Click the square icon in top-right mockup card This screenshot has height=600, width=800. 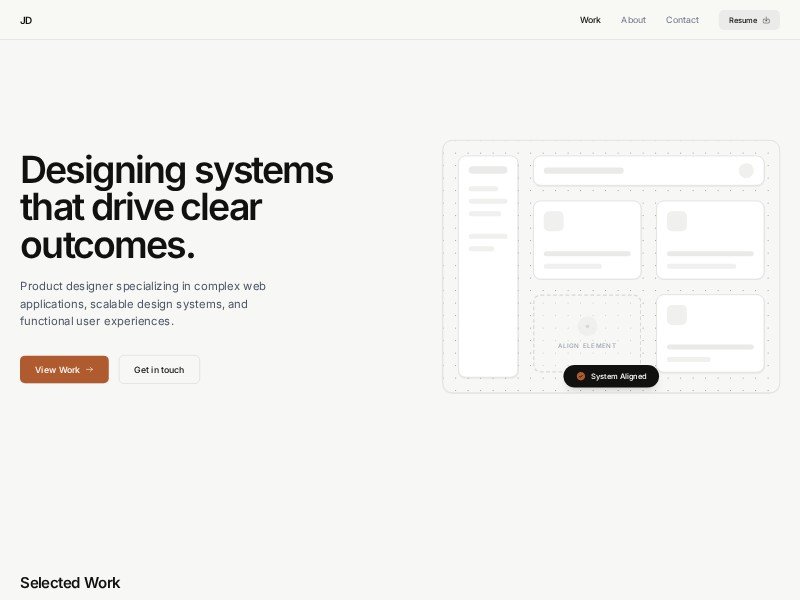[676, 221]
